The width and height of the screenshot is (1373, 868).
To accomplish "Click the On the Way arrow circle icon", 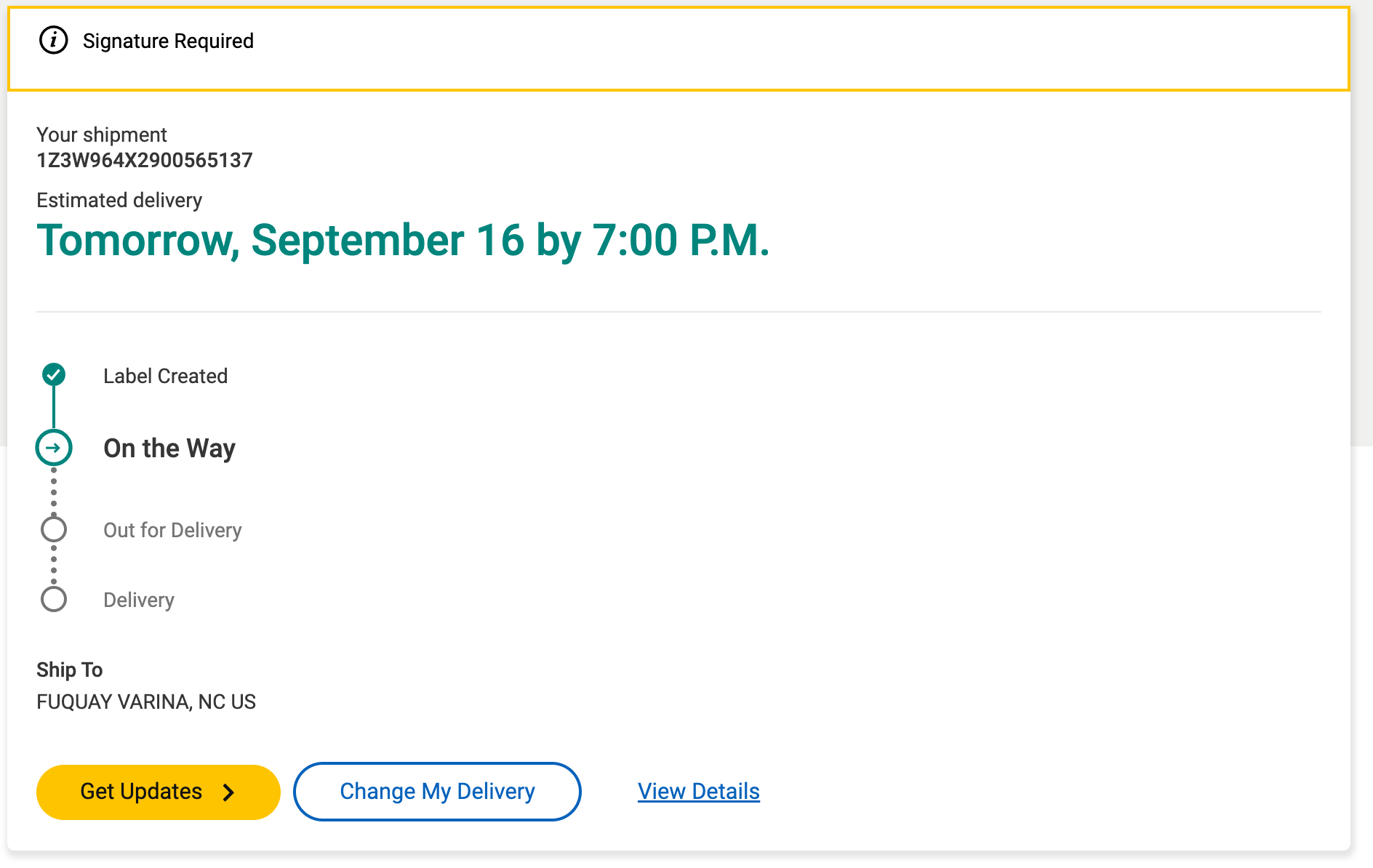I will (x=54, y=448).
